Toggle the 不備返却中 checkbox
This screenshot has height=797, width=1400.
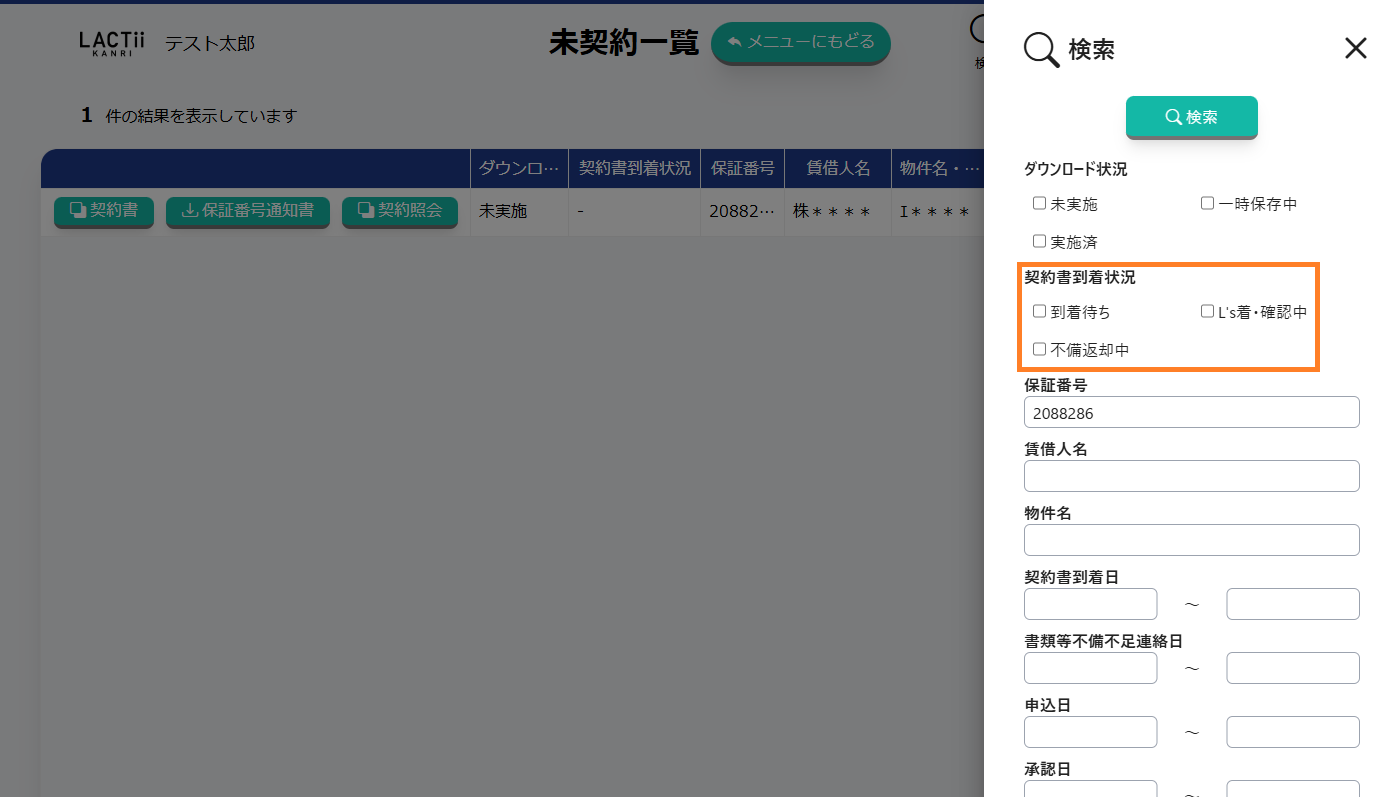pos(1040,349)
